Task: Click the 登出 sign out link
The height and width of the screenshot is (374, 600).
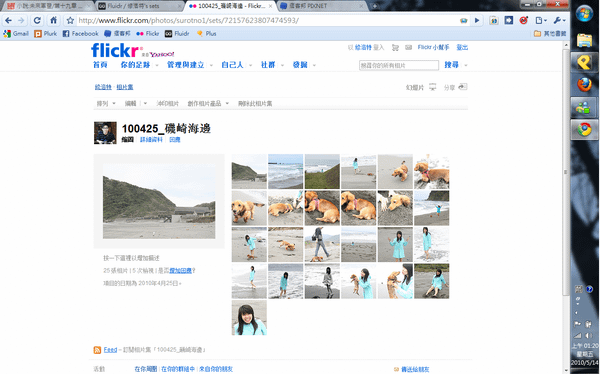Action: 462,47
